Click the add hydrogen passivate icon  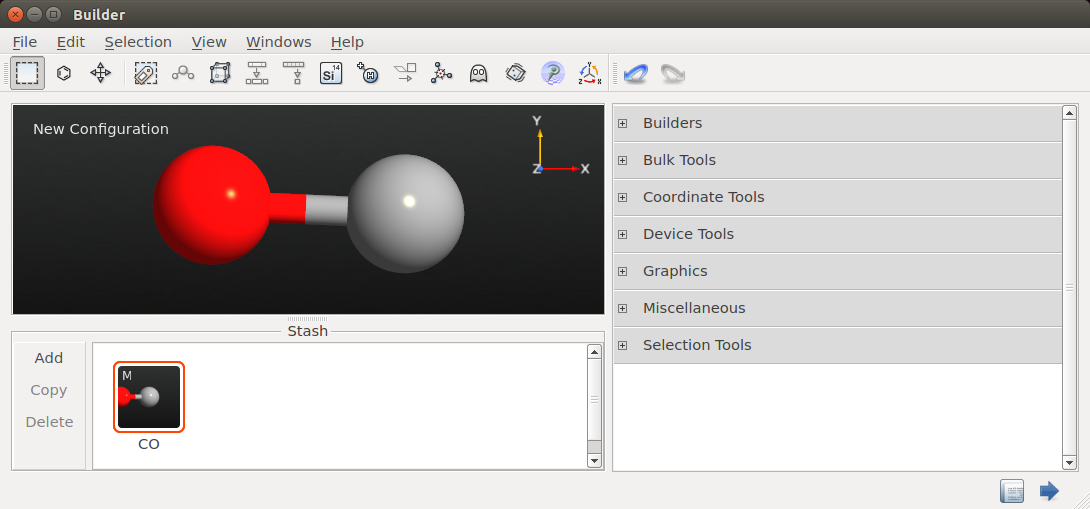coord(368,73)
